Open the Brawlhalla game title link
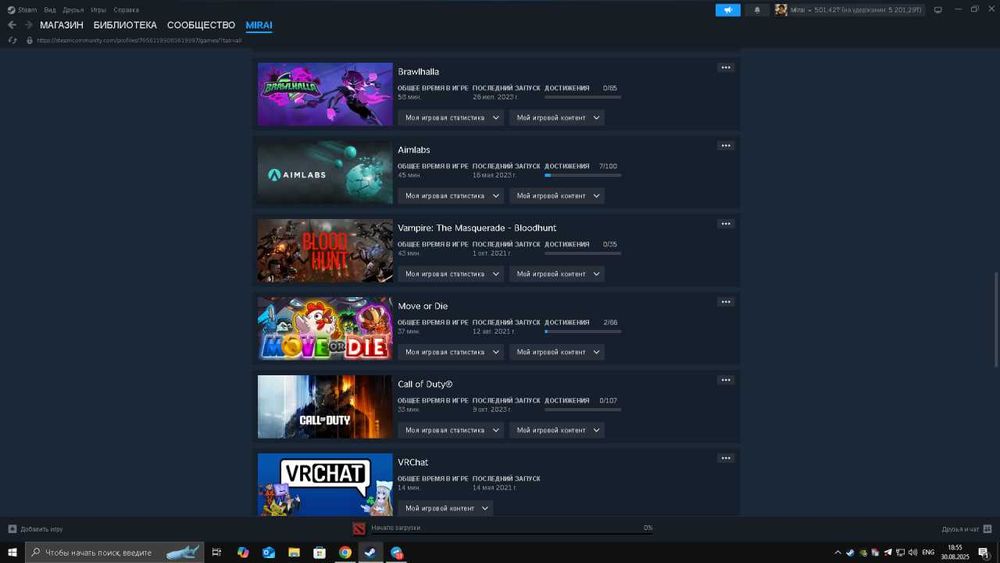This screenshot has width=1000, height=563. pyautogui.click(x=418, y=71)
